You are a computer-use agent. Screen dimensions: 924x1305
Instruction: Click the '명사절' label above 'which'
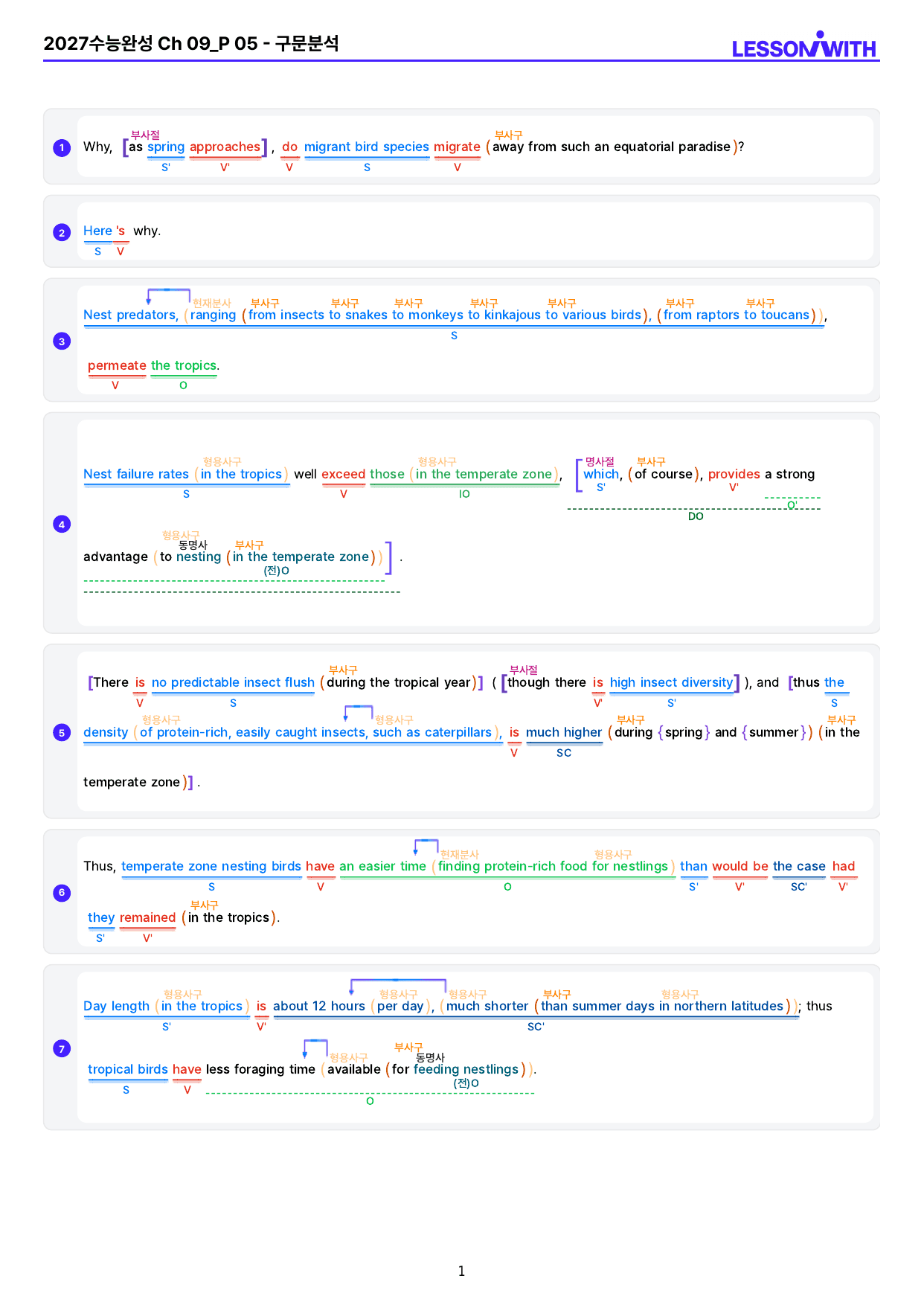[600, 462]
